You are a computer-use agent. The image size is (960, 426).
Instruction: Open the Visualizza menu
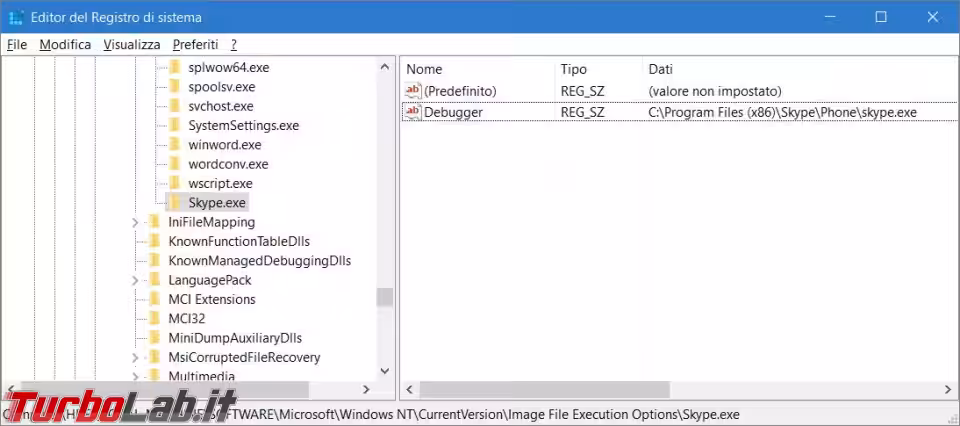(132, 45)
